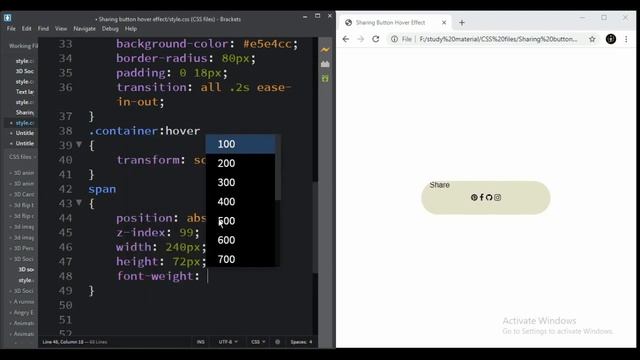Select 600 from the font-weight hints

(240, 240)
